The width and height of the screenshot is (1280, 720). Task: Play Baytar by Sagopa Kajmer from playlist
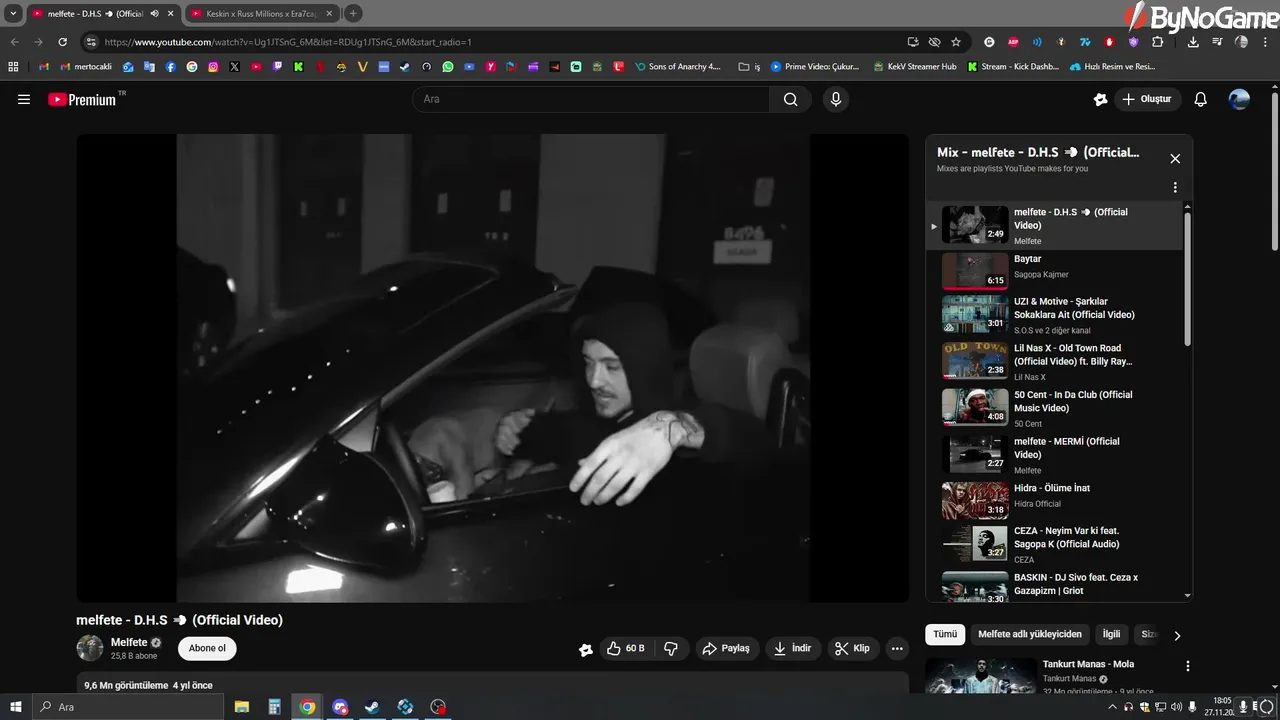[1055, 270]
